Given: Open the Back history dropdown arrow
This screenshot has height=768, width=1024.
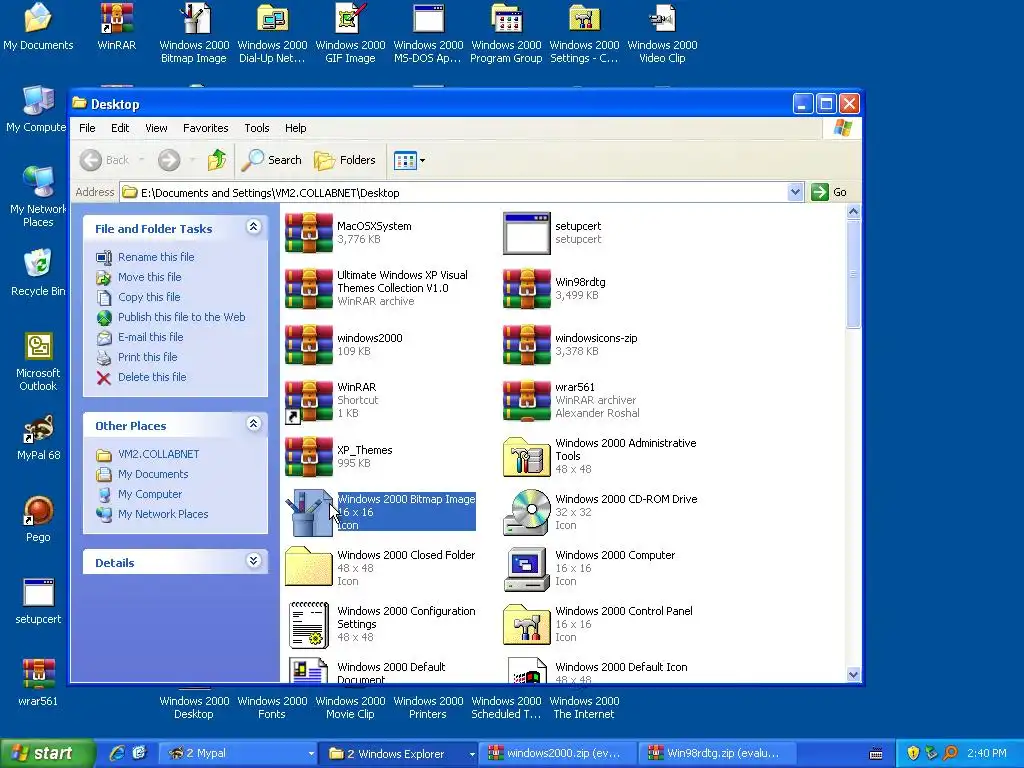Looking at the screenshot, I should click(141, 160).
